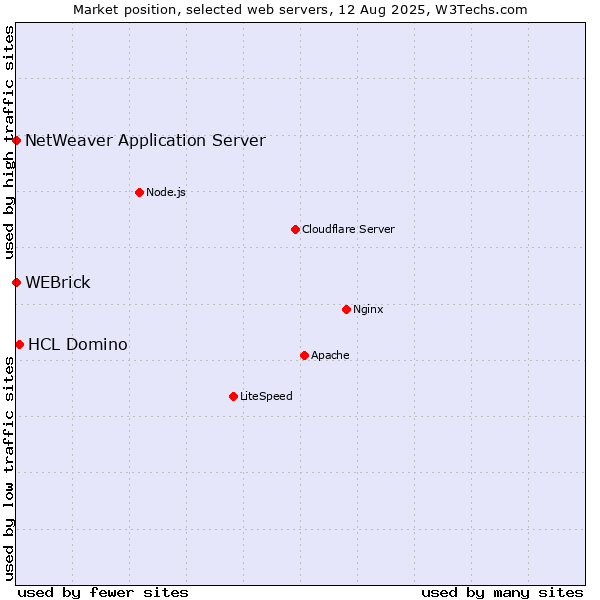Select the 'Nginx' label text

[x=368, y=309]
